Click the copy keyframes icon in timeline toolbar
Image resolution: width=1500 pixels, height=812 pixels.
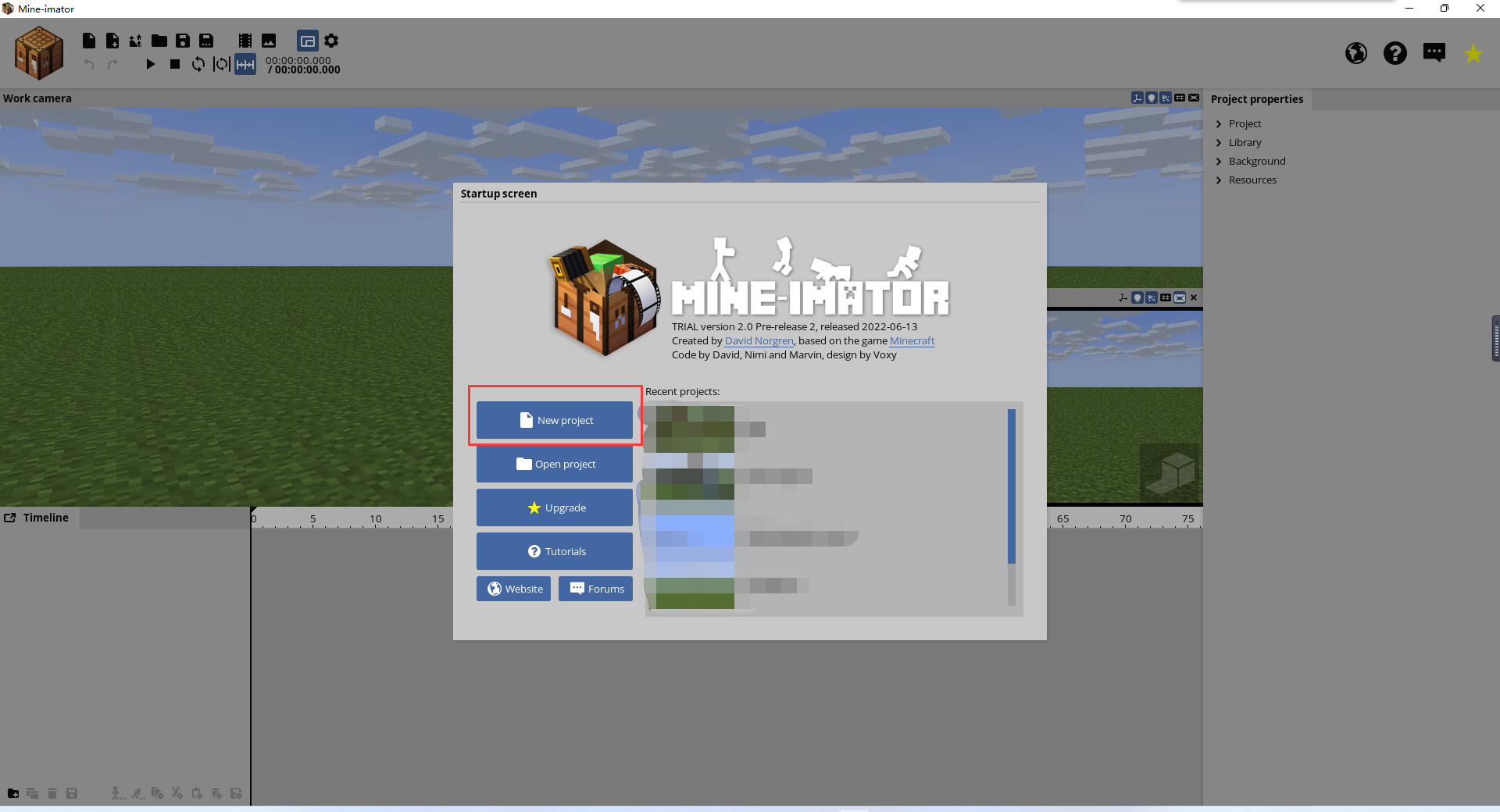157,793
